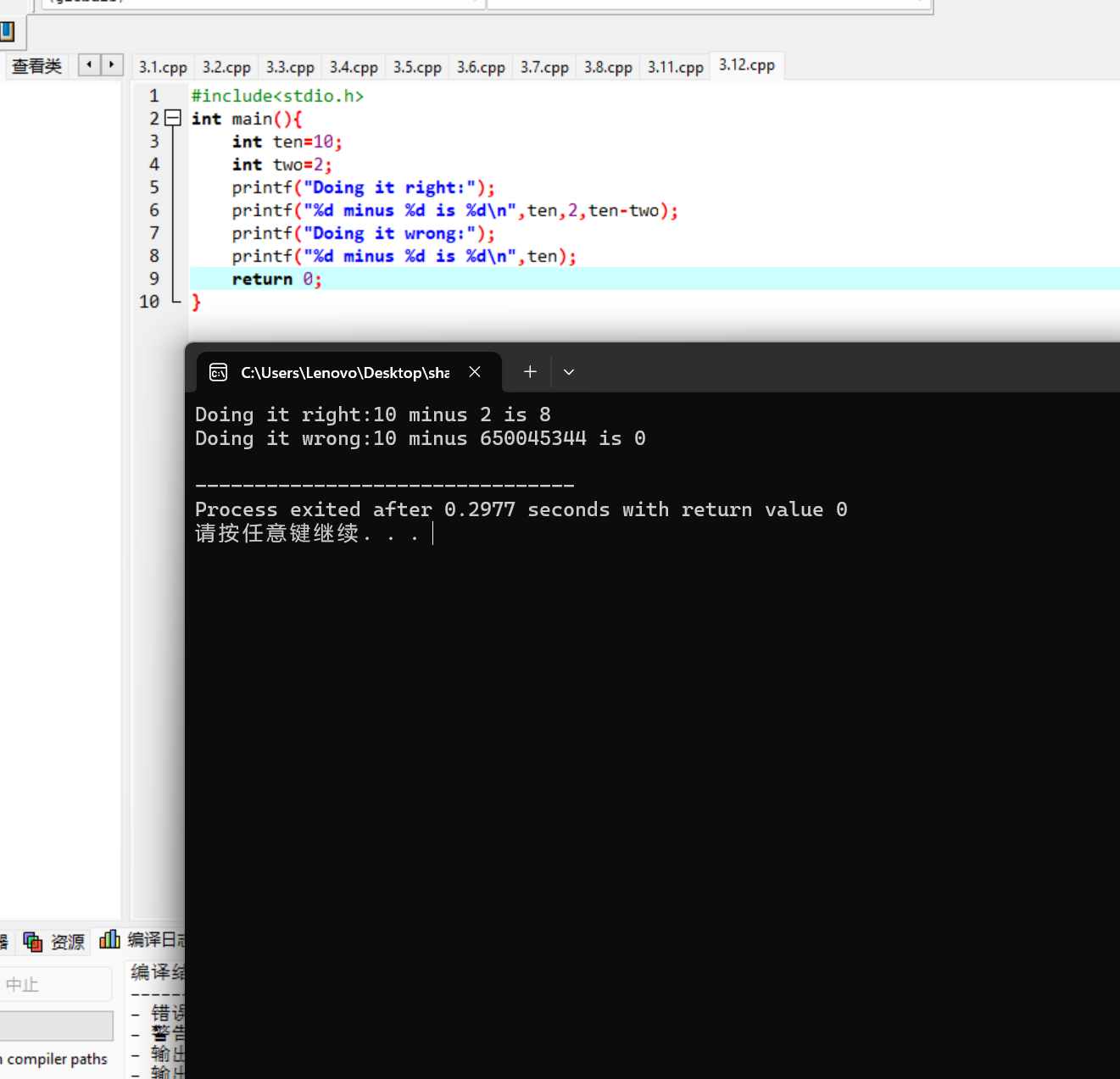Click the compile progress bar below 中止

pos(56,1026)
